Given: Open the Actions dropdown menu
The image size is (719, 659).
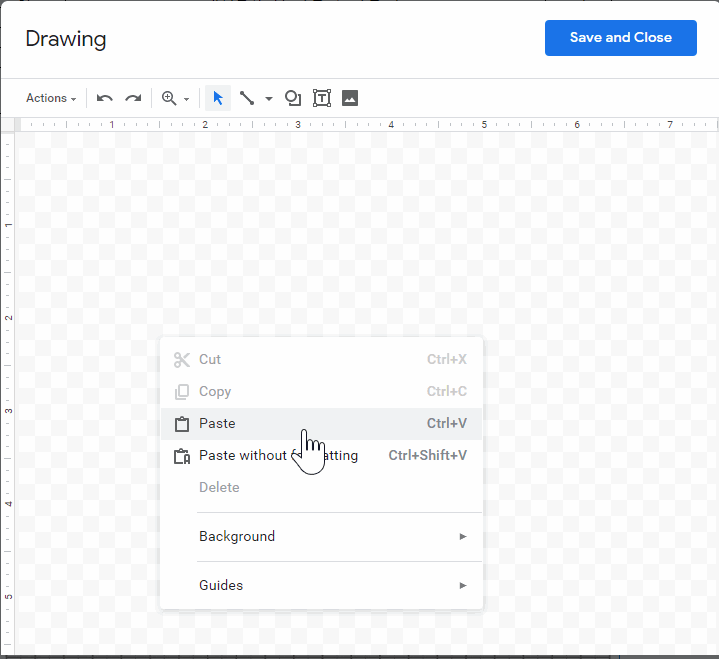Looking at the screenshot, I should point(51,98).
